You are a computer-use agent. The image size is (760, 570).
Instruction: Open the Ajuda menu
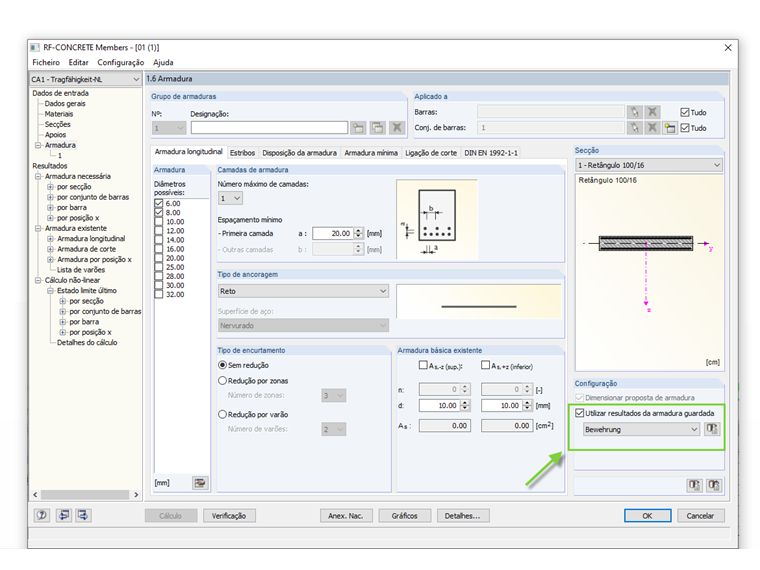tap(163, 62)
